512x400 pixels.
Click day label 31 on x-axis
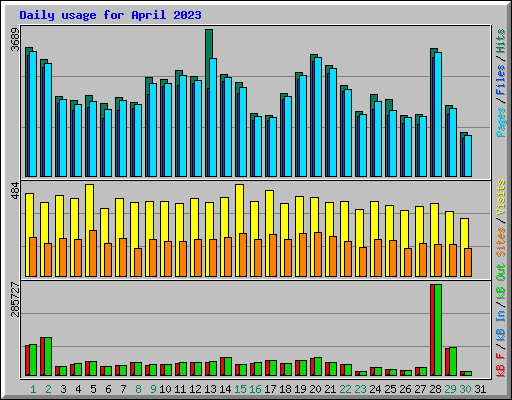pyautogui.click(x=480, y=389)
